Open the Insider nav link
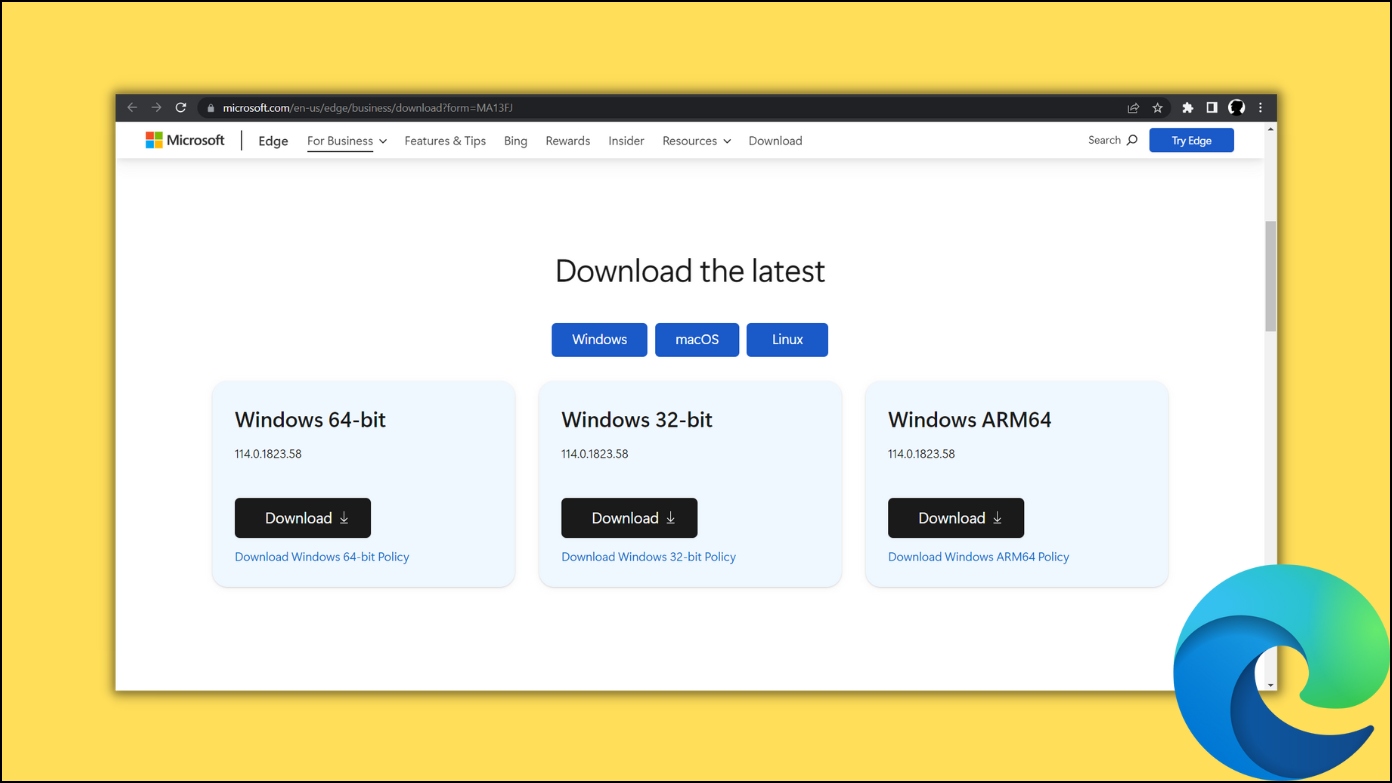The image size is (1392, 783). pos(626,141)
